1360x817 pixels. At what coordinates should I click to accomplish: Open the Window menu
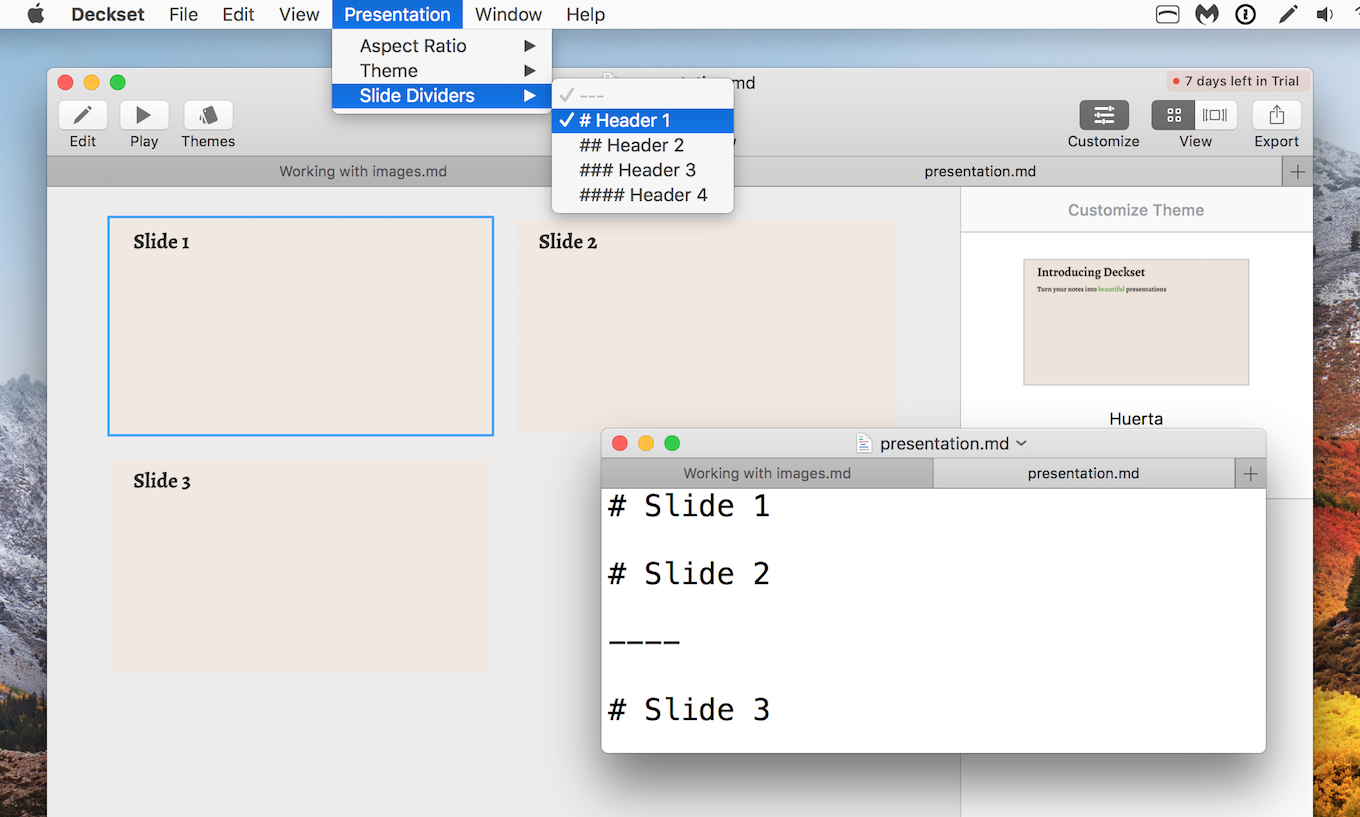click(x=508, y=14)
